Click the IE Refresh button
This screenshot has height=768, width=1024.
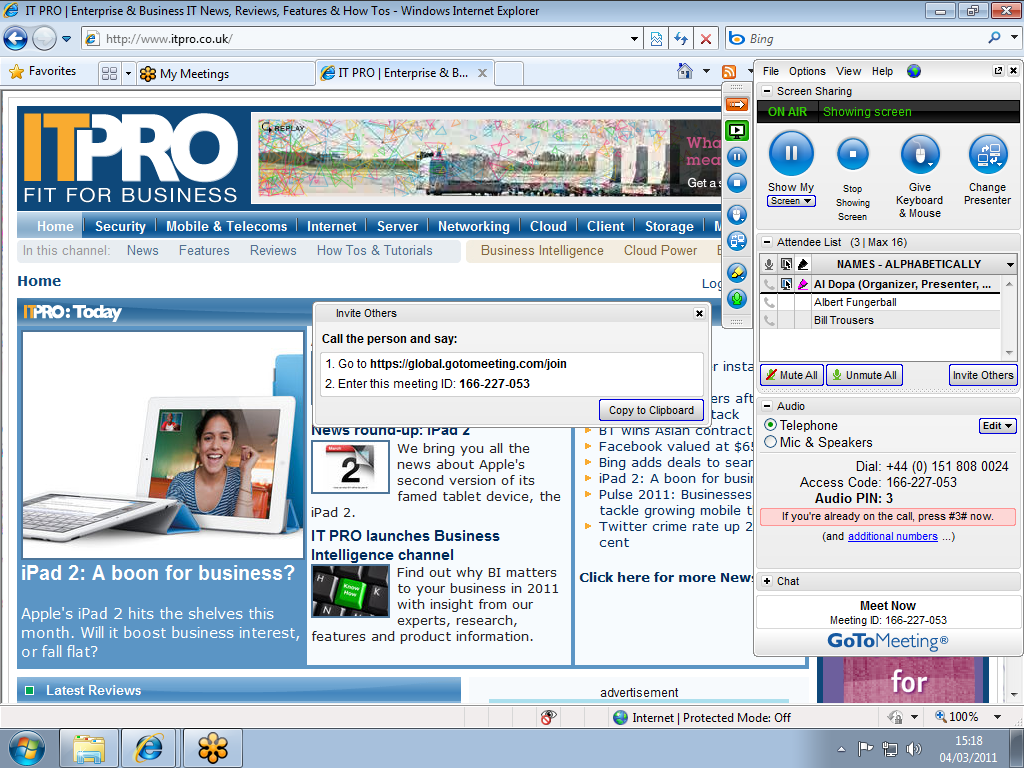[x=681, y=39]
